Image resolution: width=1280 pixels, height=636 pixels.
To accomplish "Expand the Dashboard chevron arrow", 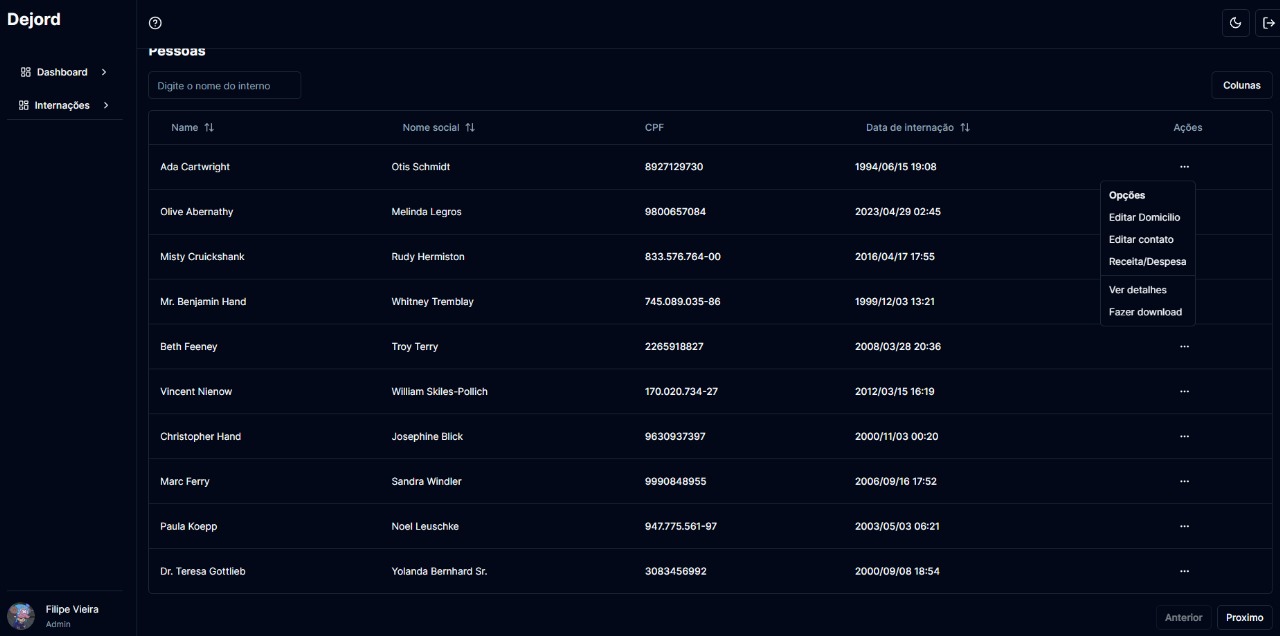I will pos(104,72).
